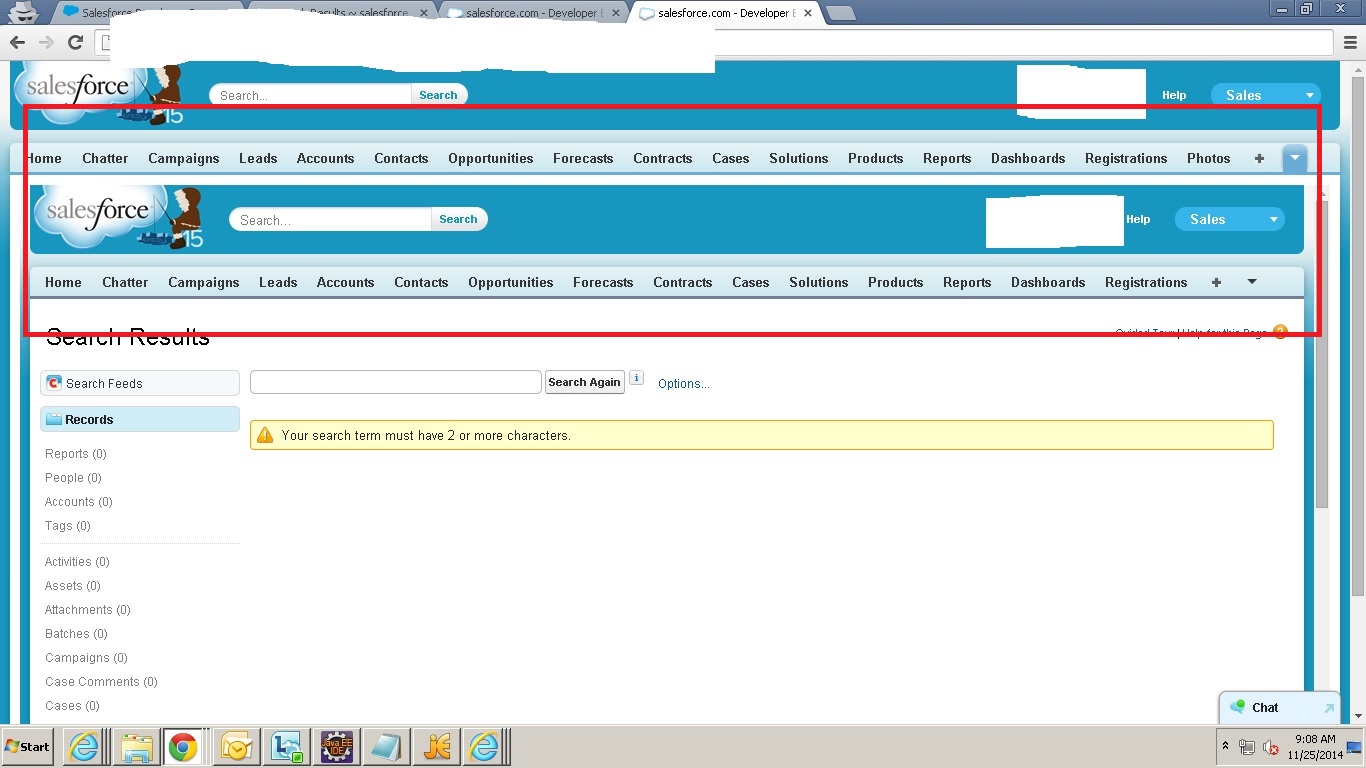This screenshot has height=768, width=1366.
Task: Click Search button in the inner header
Action: coord(458,219)
